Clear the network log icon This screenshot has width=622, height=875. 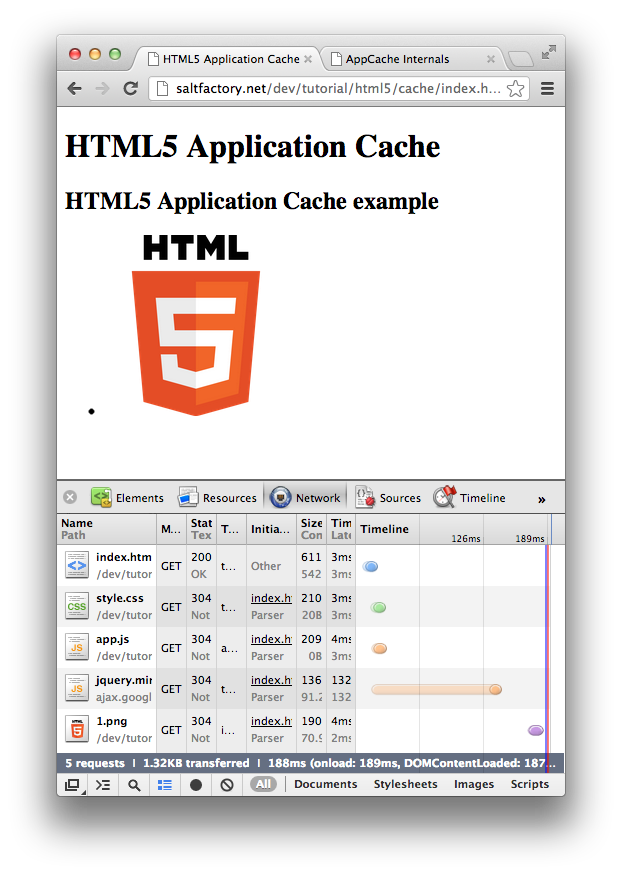(226, 785)
